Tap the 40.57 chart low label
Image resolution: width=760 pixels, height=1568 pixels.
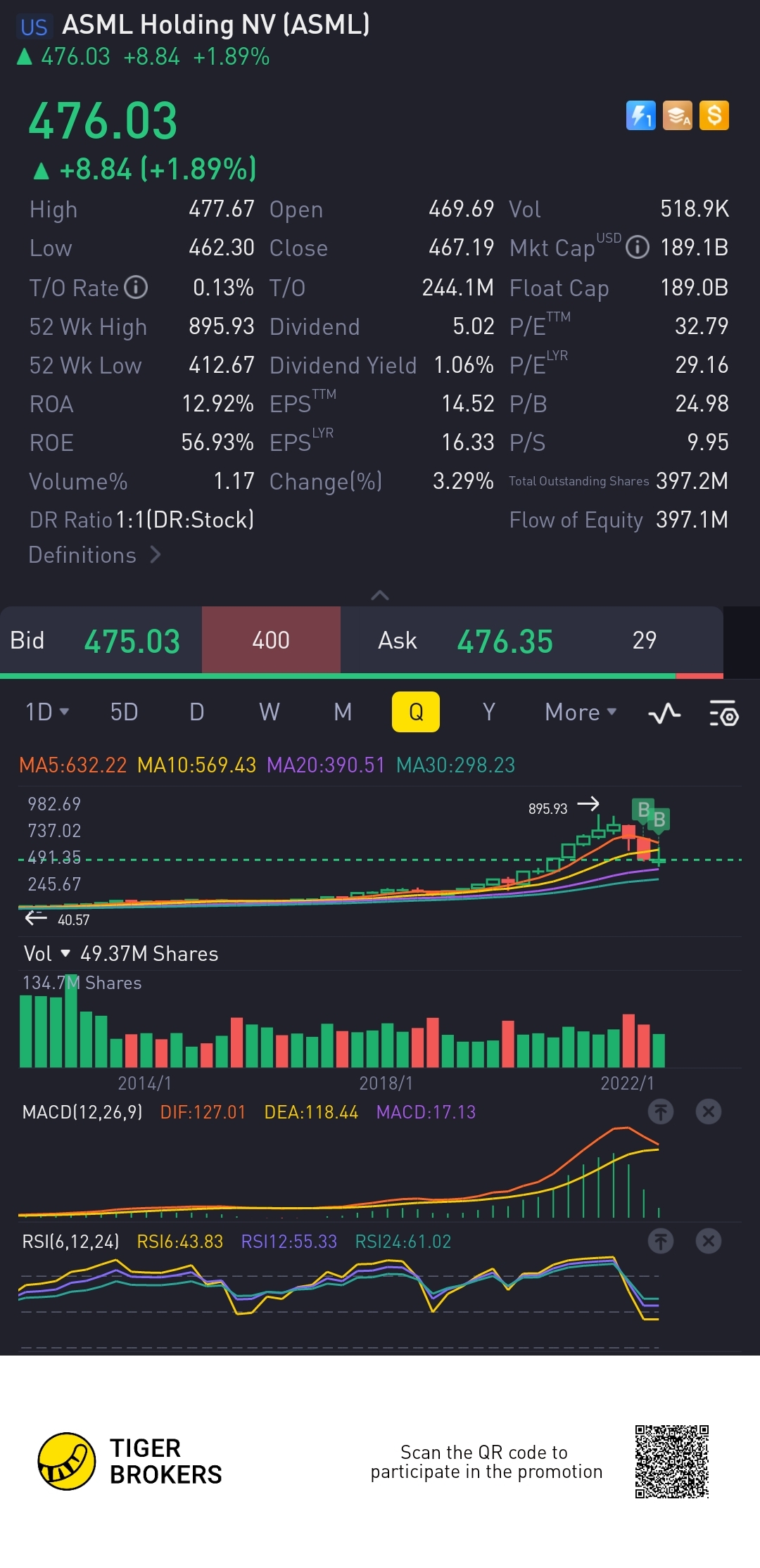point(73,919)
